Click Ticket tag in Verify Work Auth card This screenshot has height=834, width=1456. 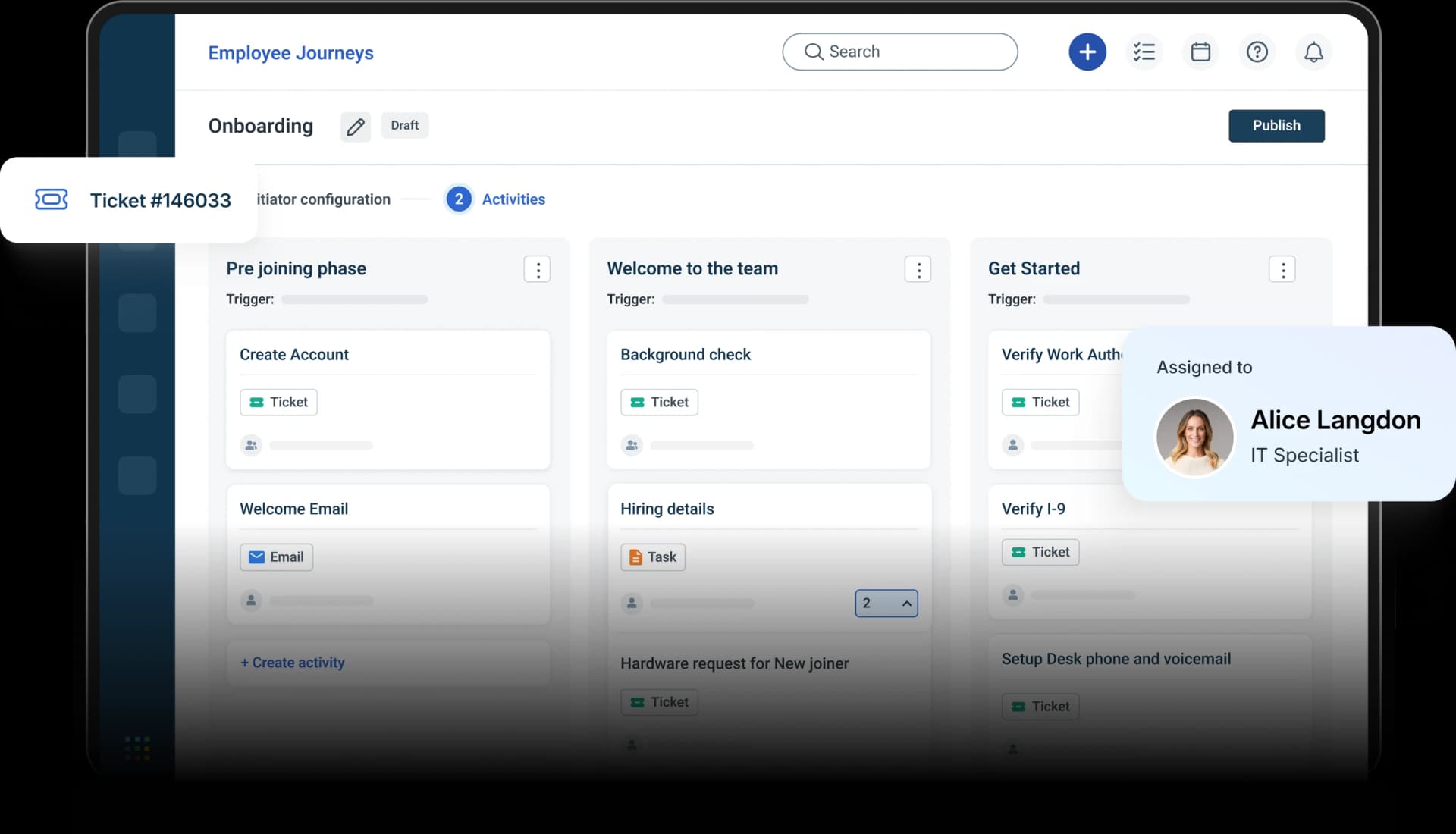1040,402
